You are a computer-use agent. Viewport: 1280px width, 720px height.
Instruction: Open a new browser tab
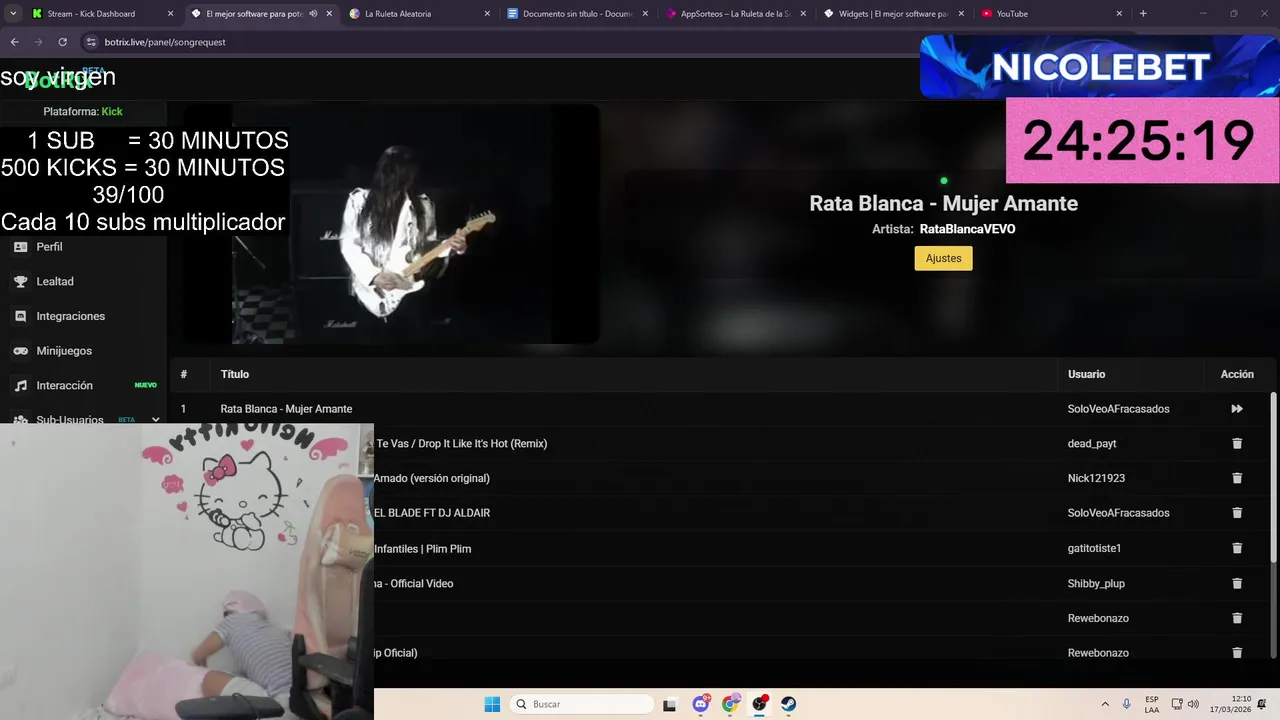click(x=1143, y=14)
